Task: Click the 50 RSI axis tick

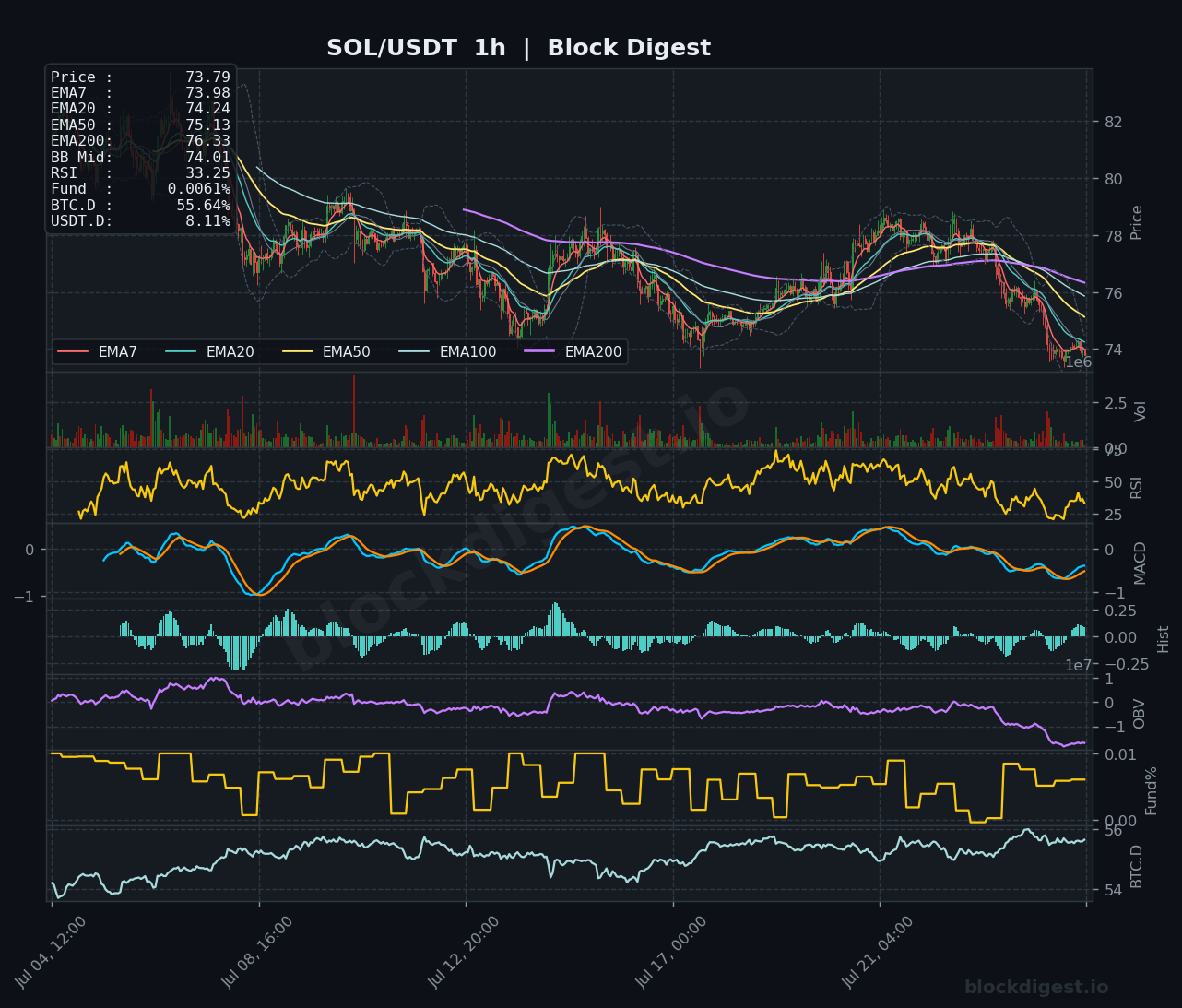Action: click(1113, 482)
